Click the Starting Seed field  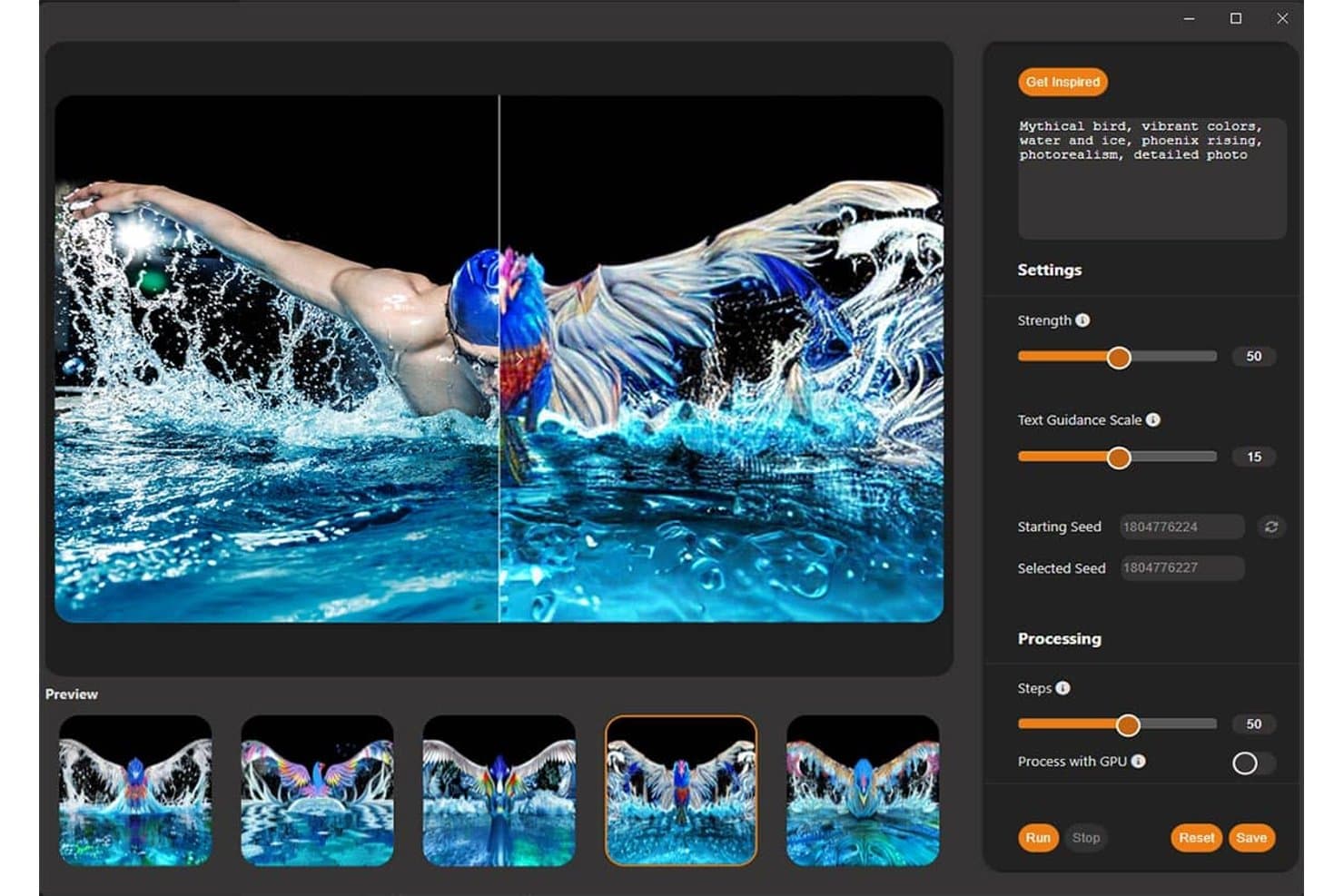(x=1181, y=527)
